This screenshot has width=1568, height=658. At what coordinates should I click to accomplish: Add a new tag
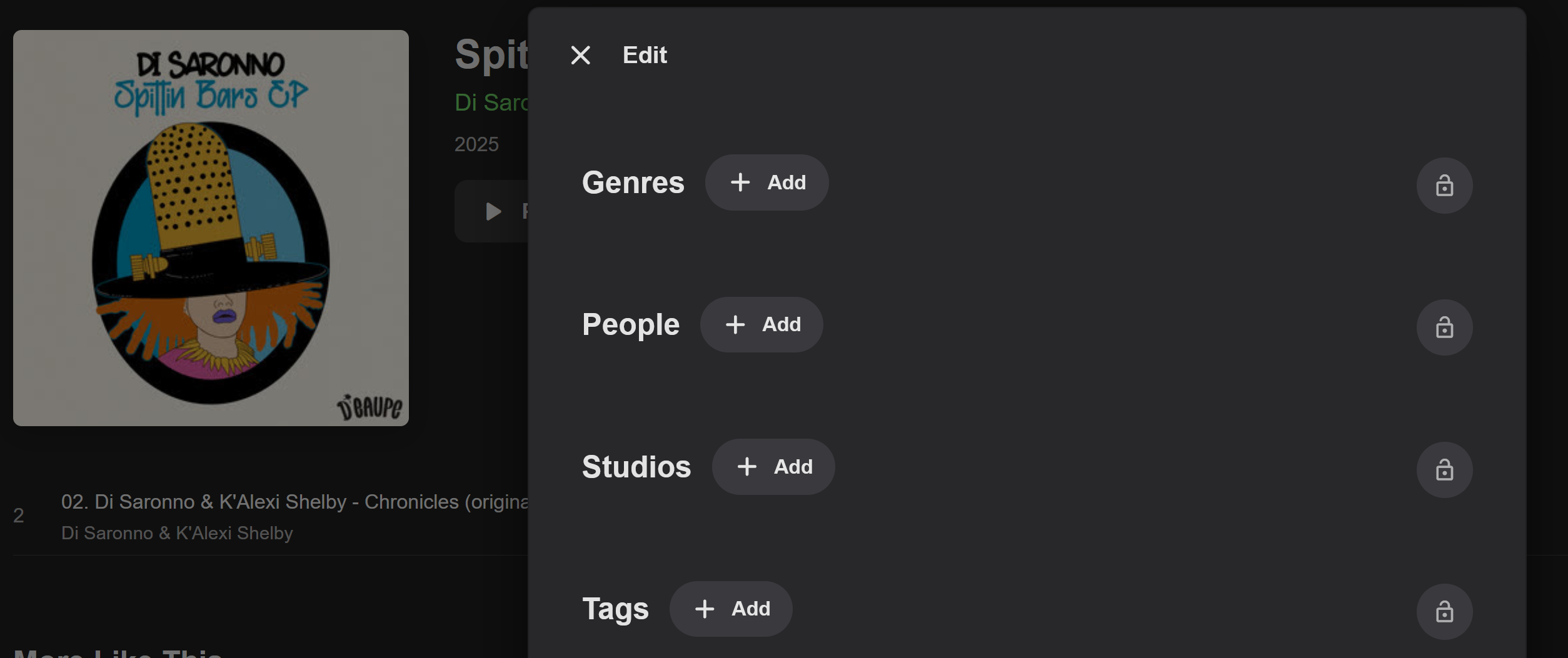click(x=730, y=609)
